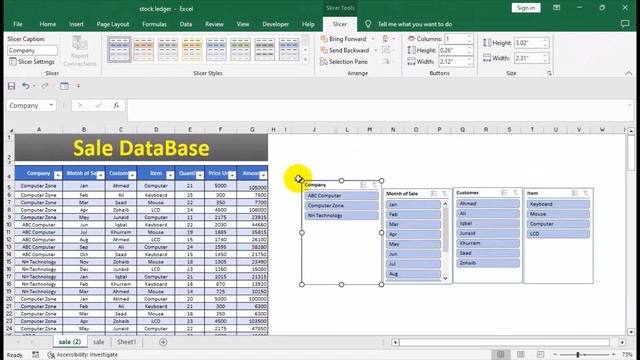Screen dimensions: 640x360
Task: Click the Insert Function fx icon
Action: pos(116,105)
